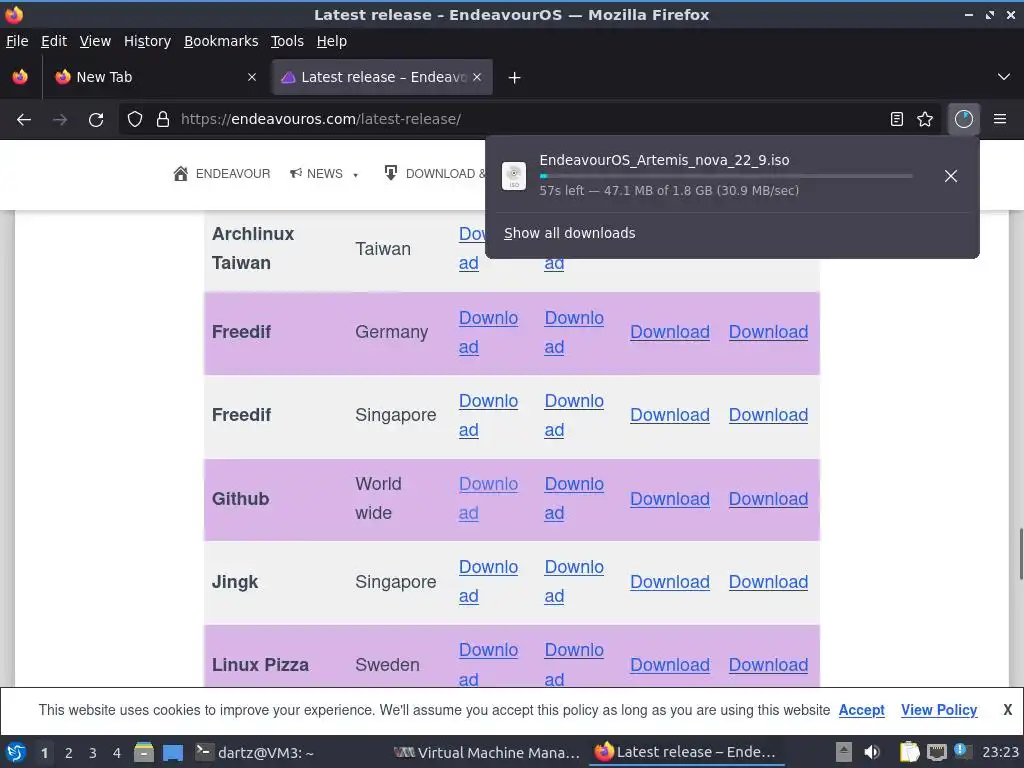Open the dartz@VM3 terminal taskbar window
1024x768 pixels.
[255, 753]
